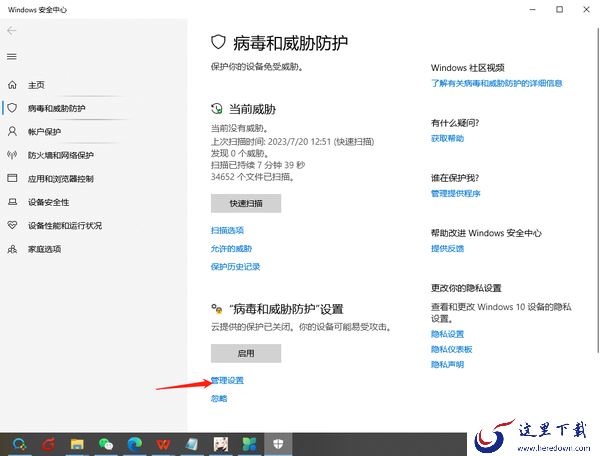Open 帐户保护 section
600x456 pixels.
[44, 132]
